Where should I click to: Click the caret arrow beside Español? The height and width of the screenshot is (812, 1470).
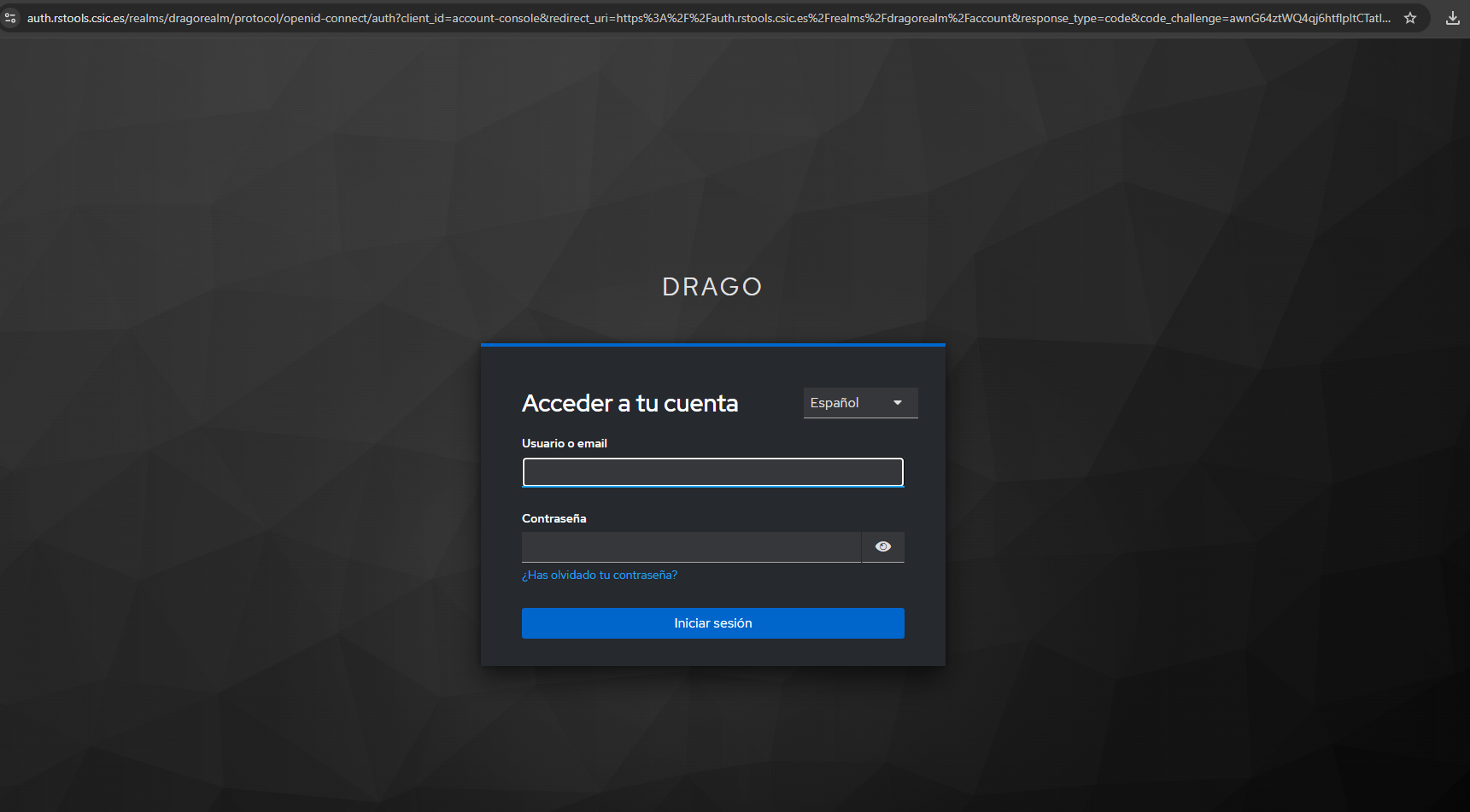(x=898, y=403)
